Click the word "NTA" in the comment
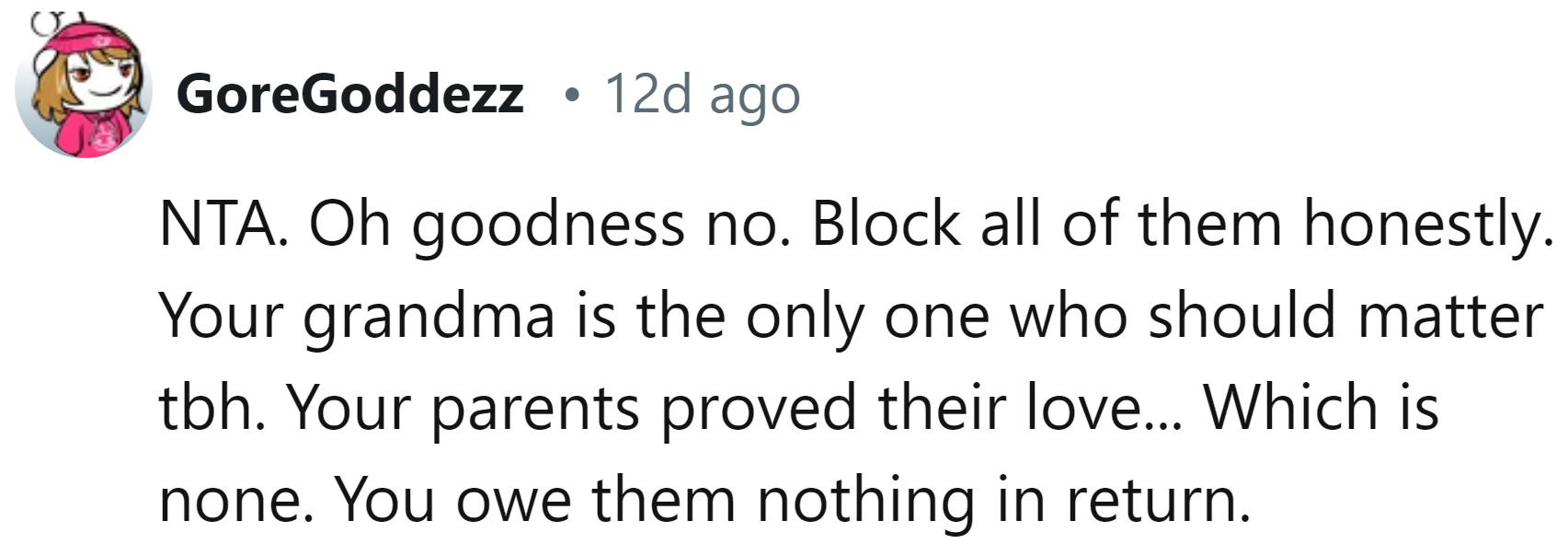This screenshot has width=1568, height=544. click(x=219, y=224)
